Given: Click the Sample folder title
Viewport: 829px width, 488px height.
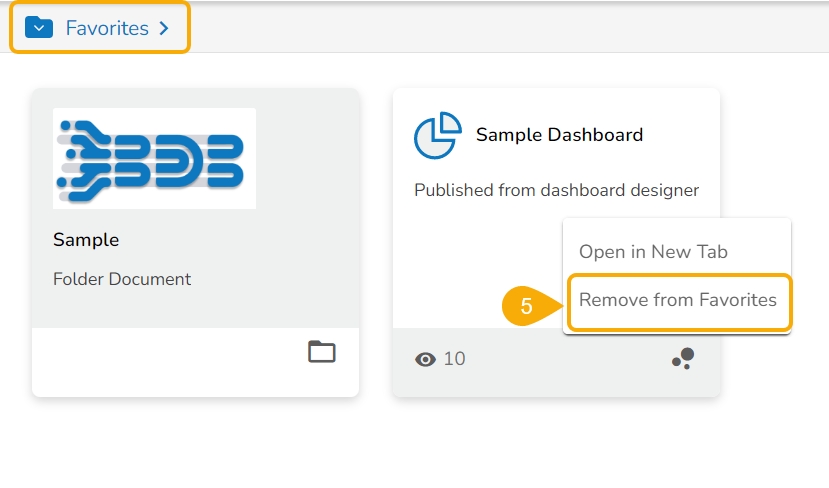Looking at the screenshot, I should tap(86, 240).
